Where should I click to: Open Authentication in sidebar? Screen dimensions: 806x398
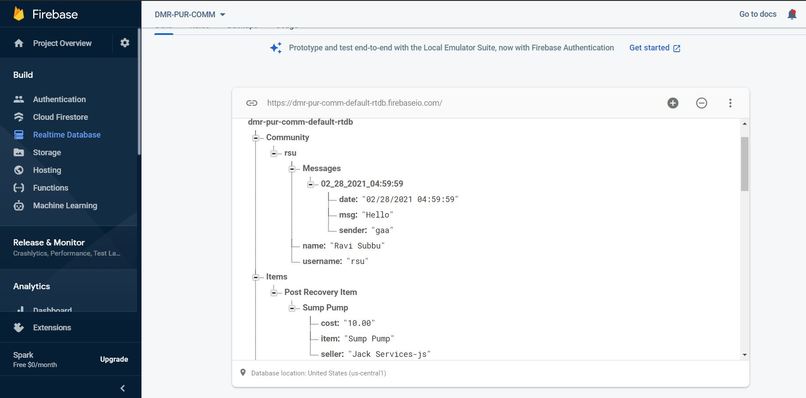click(60, 99)
